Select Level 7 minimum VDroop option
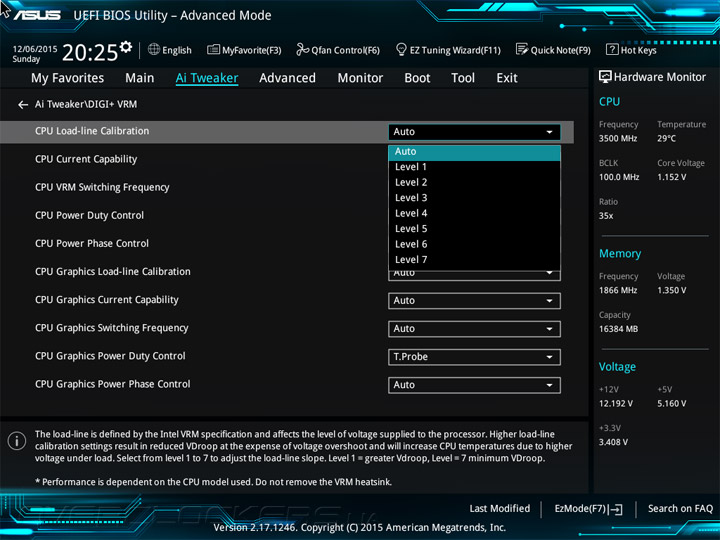The height and width of the screenshot is (540, 720). [474, 260]
